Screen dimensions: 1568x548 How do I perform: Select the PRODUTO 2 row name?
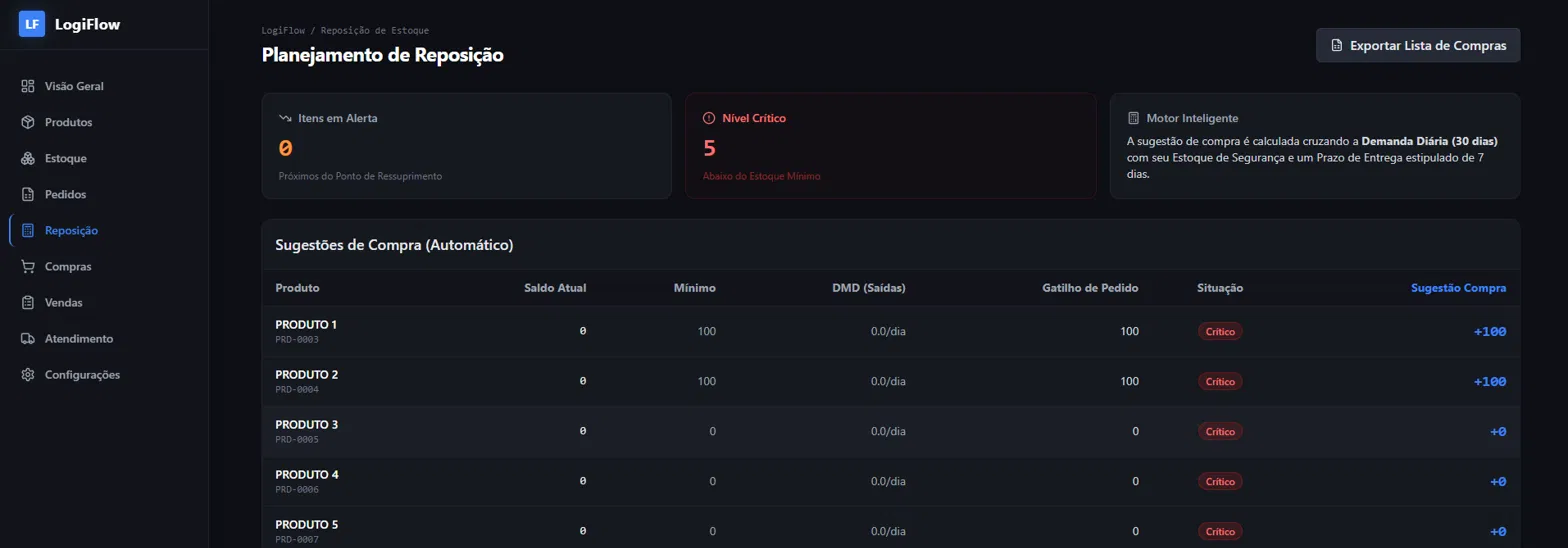coord(306,375)
